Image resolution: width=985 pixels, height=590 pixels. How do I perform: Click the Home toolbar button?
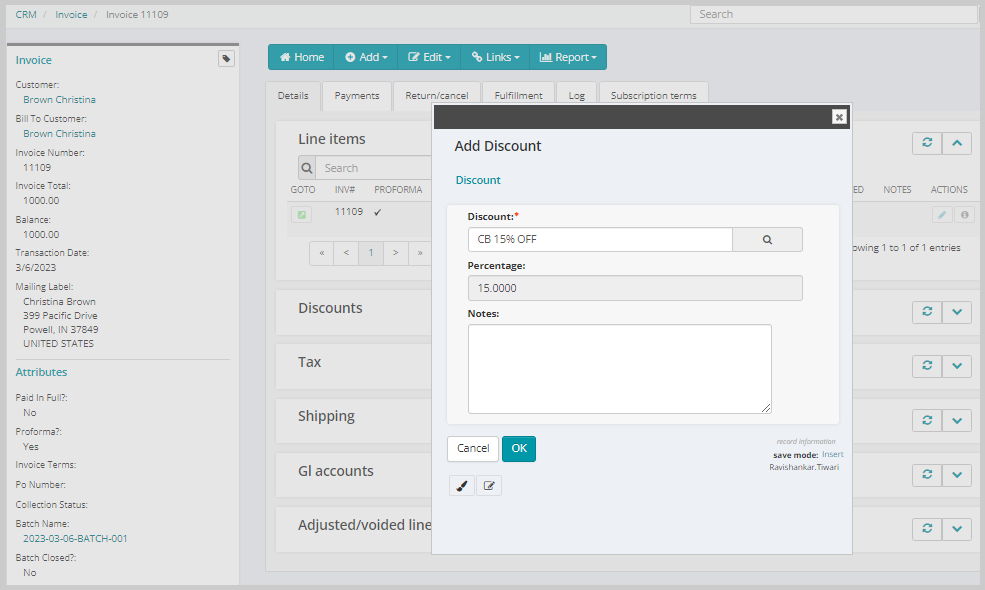302,57
